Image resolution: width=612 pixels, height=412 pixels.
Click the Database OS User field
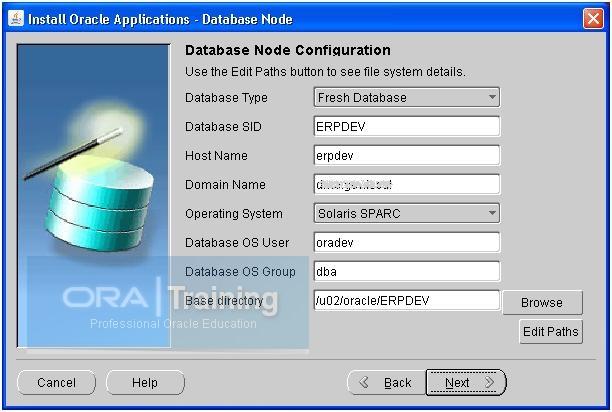(407, 242)
